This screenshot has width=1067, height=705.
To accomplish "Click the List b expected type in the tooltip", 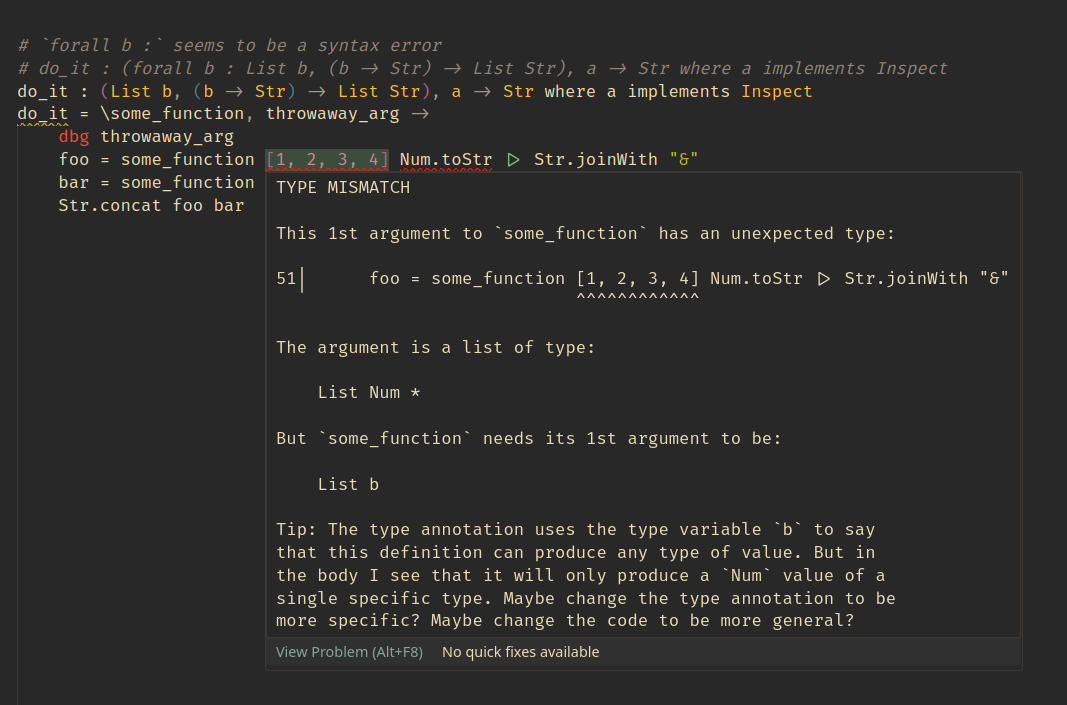I will click(x=348, y=485).
